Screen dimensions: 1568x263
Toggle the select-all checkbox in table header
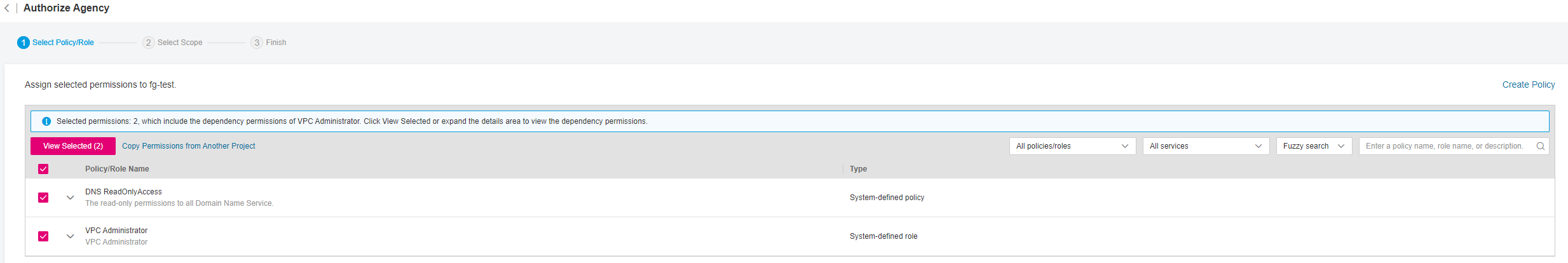[x=43, y=169]
